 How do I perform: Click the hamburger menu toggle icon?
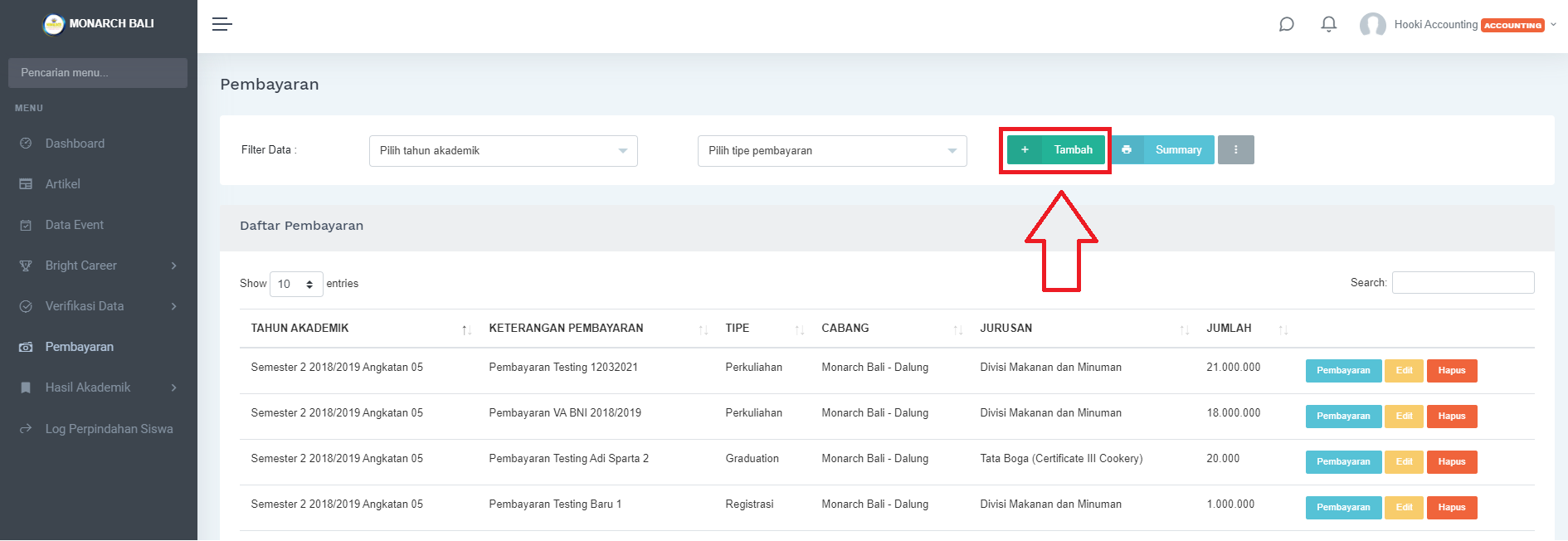(222, 24)
